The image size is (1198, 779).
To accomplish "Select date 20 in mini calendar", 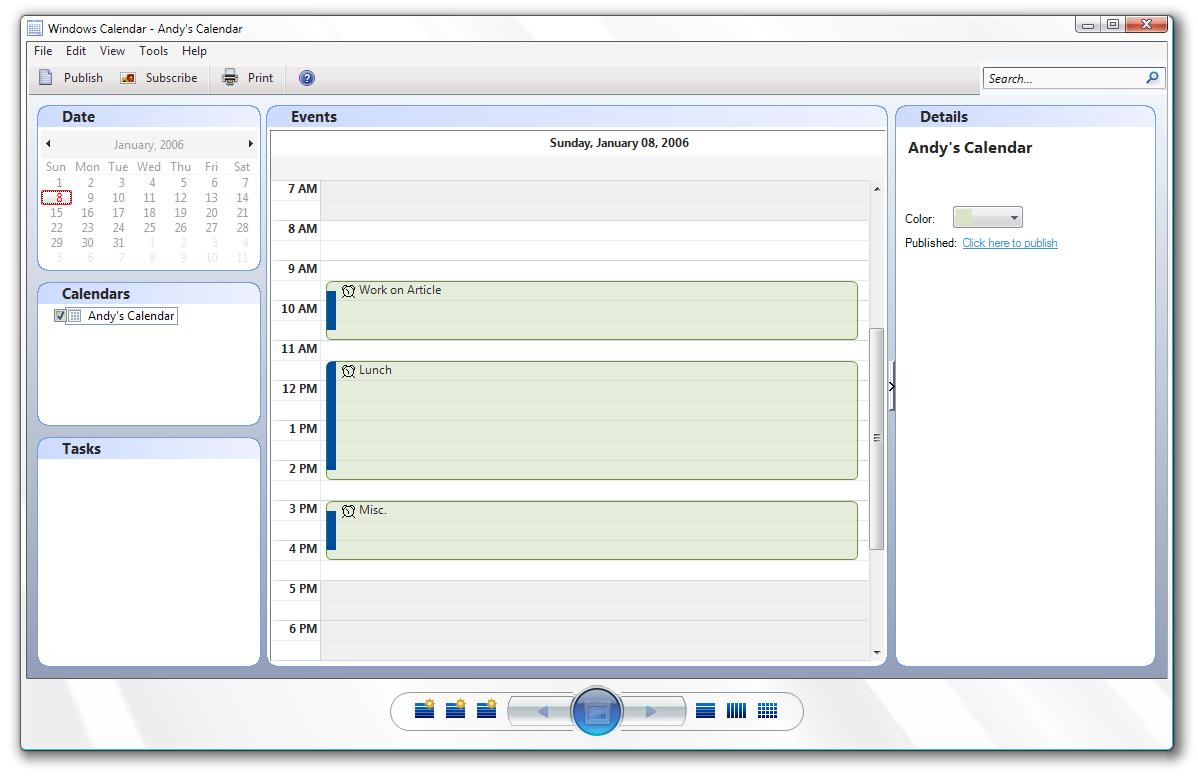I will (x=212, y=213).
